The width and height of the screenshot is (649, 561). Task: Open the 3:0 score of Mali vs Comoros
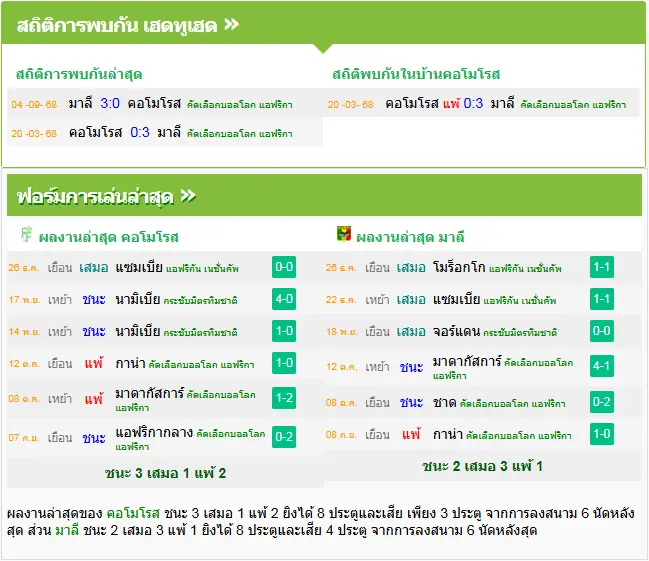click(110, 103)
